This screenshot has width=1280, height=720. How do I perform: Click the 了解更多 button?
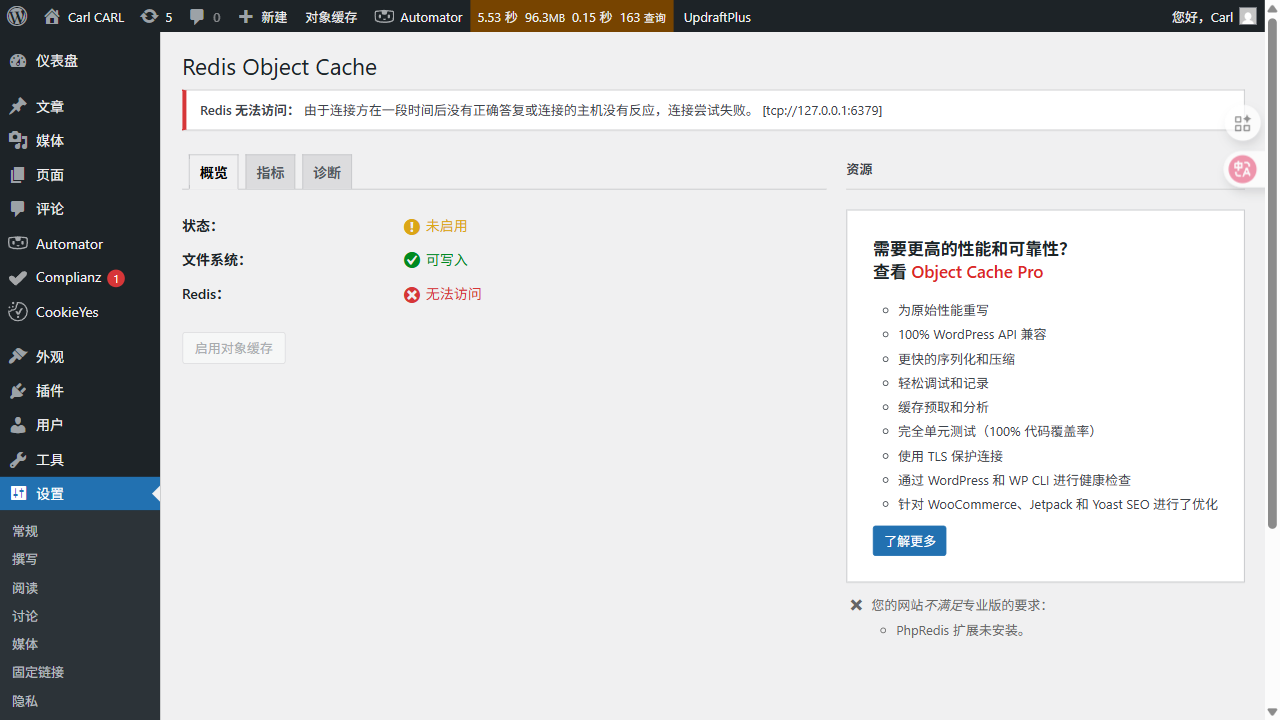(909, 540)
